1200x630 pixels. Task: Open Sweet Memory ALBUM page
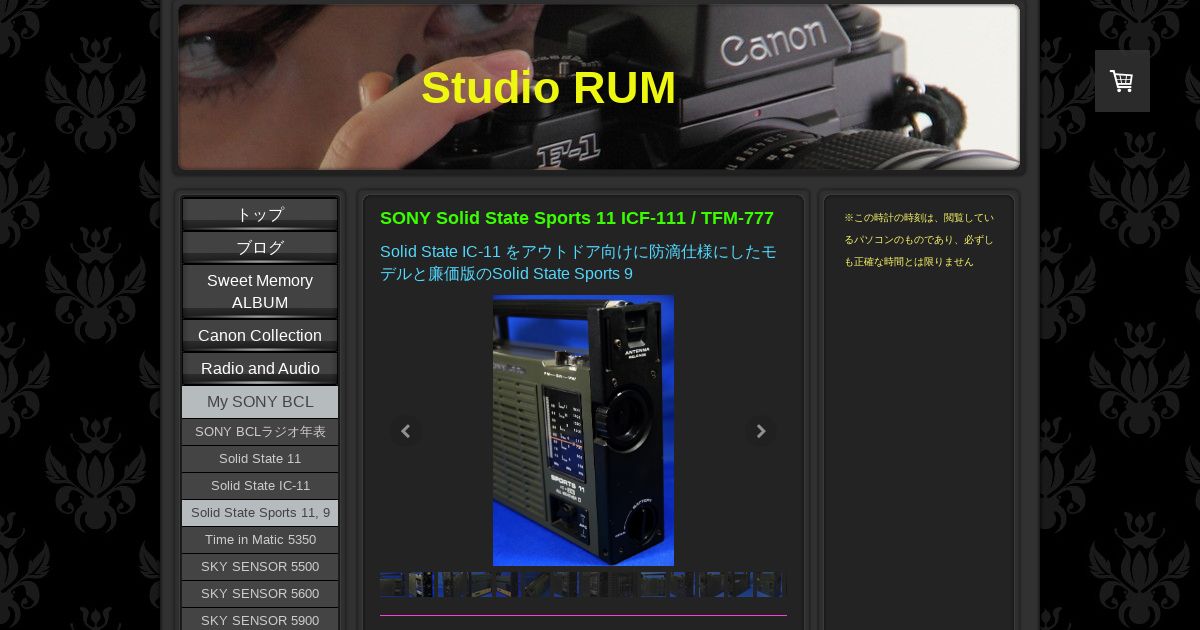pos(260,291)
